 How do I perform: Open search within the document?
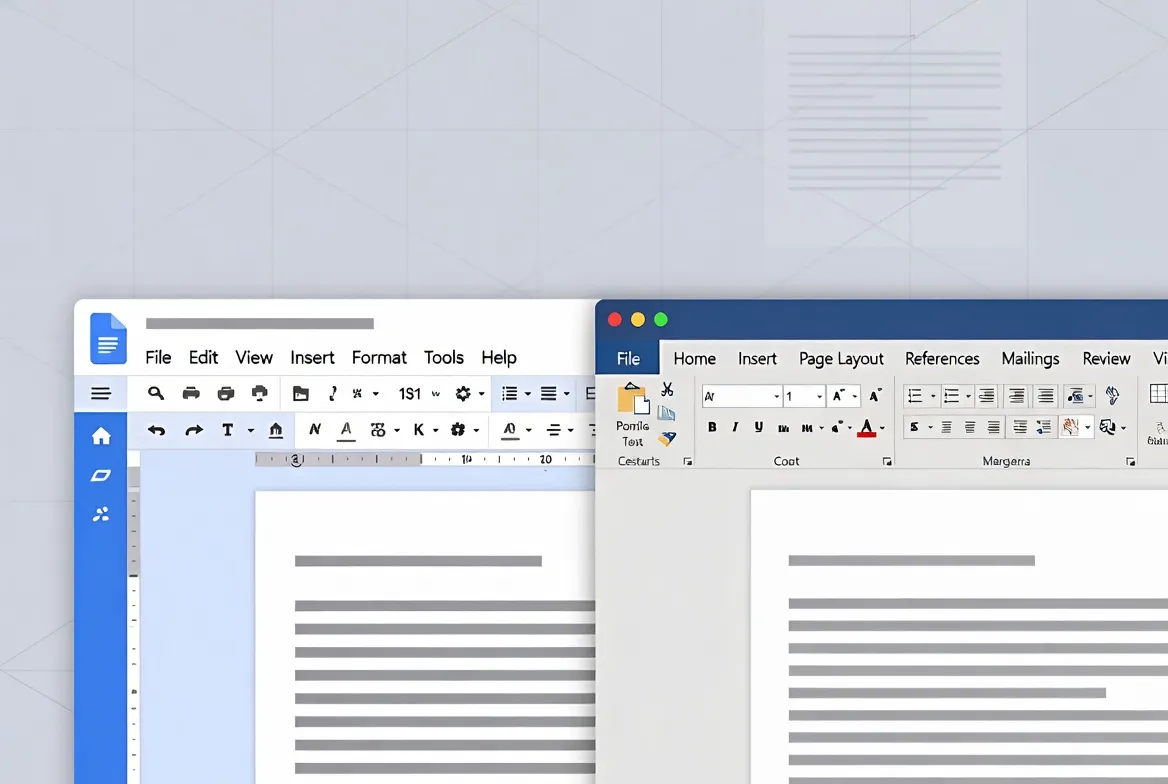(x=156, y=392)
